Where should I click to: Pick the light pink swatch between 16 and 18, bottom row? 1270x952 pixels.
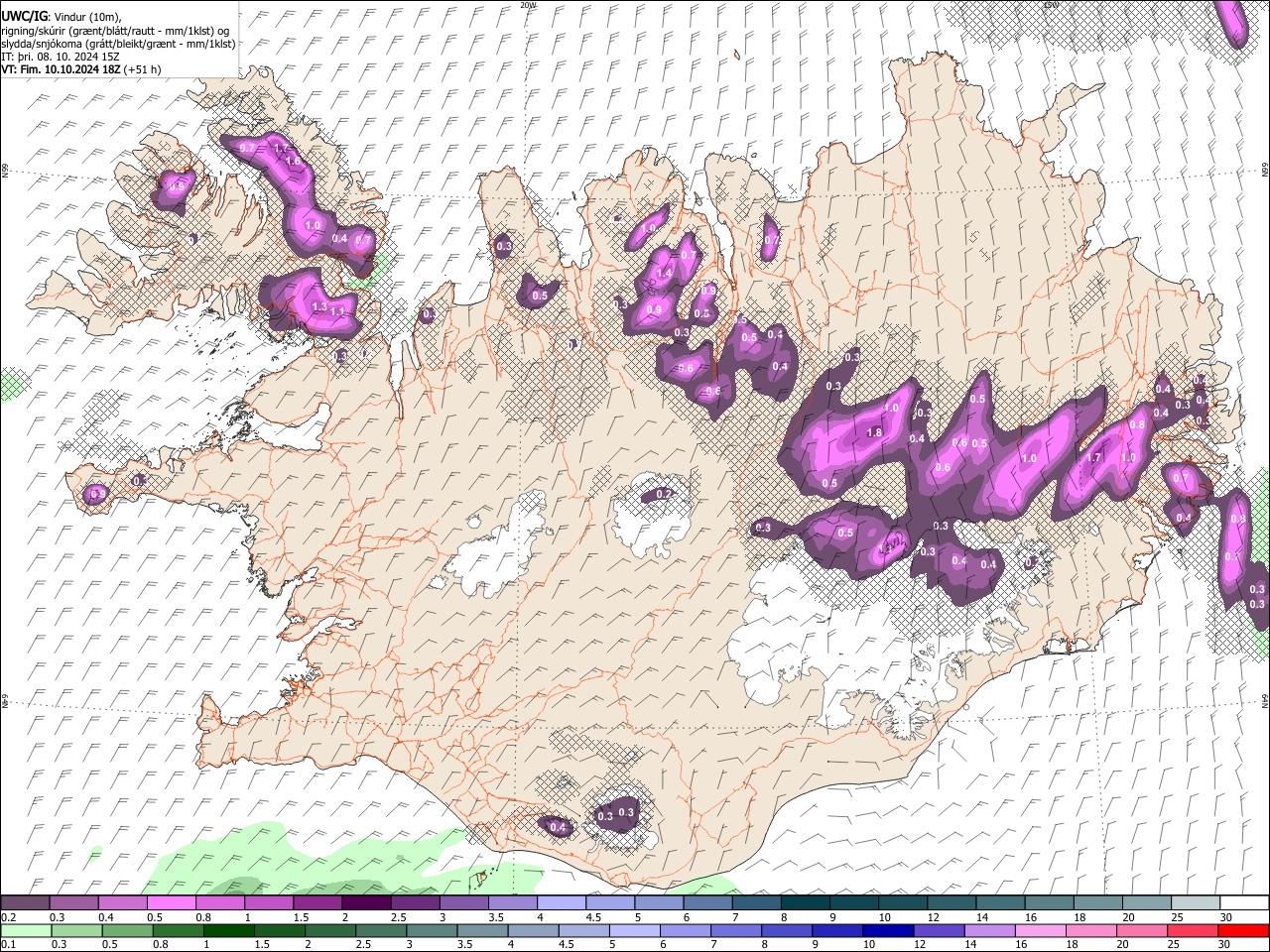1039,930
